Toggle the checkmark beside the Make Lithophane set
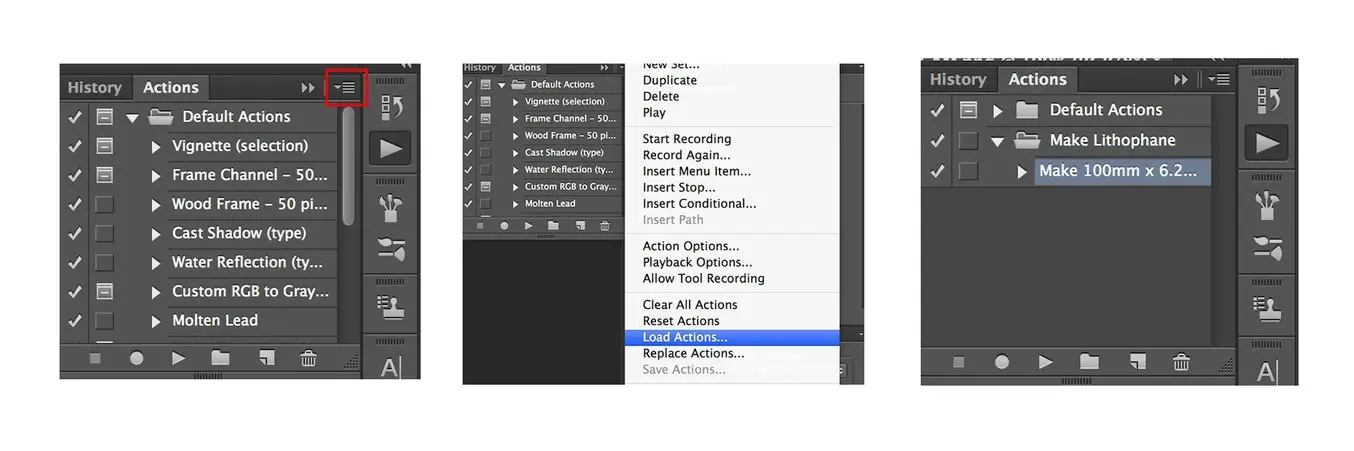This screenshot has height=451, width=1354. 937,141
